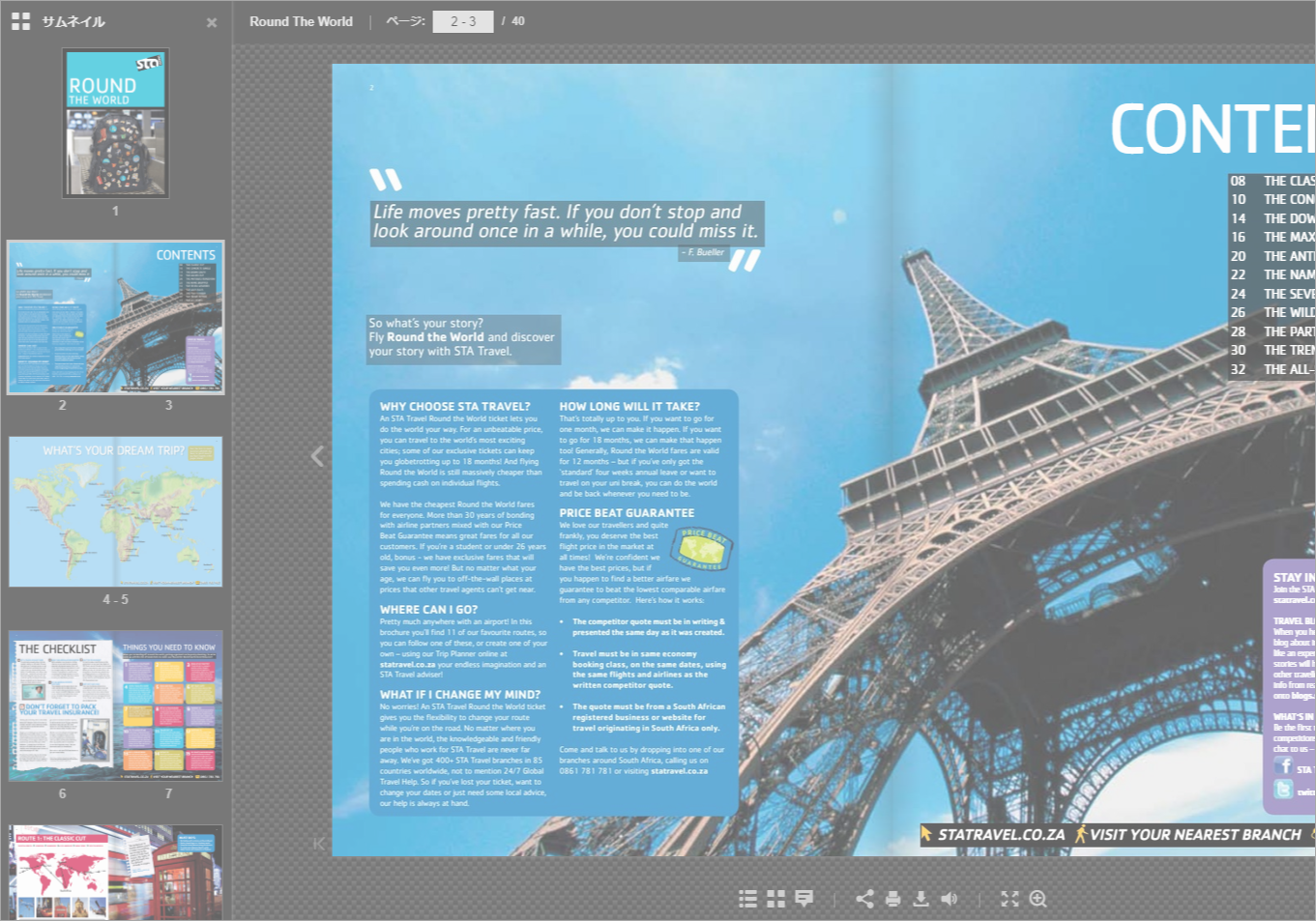Click the Where Can I Go heading

[428, 610]
